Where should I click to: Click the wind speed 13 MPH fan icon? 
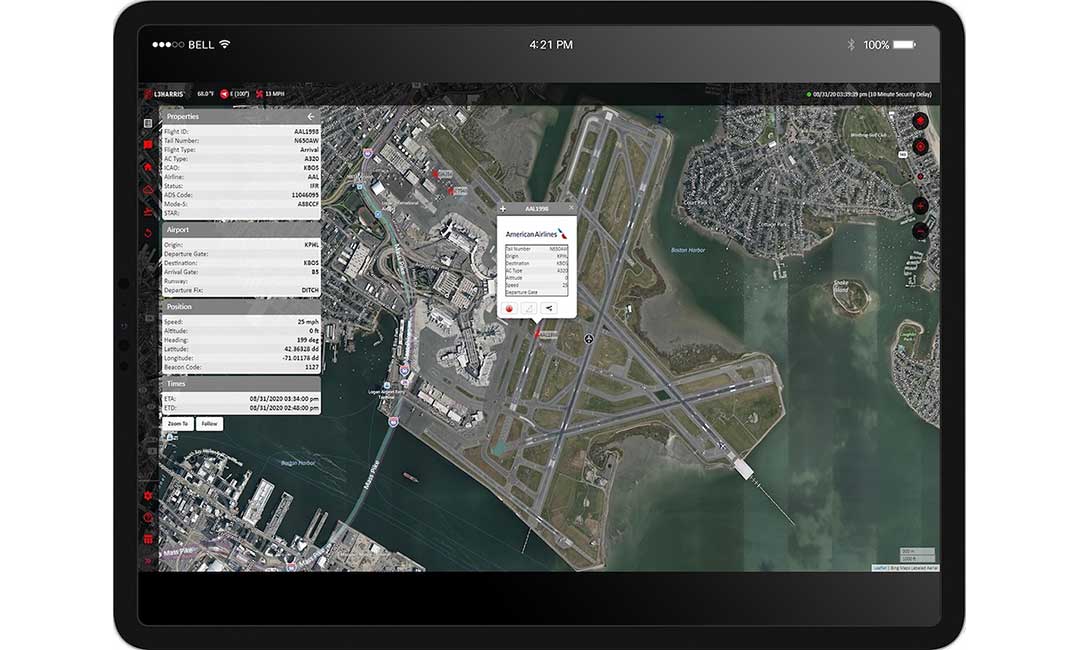point(260,94)
